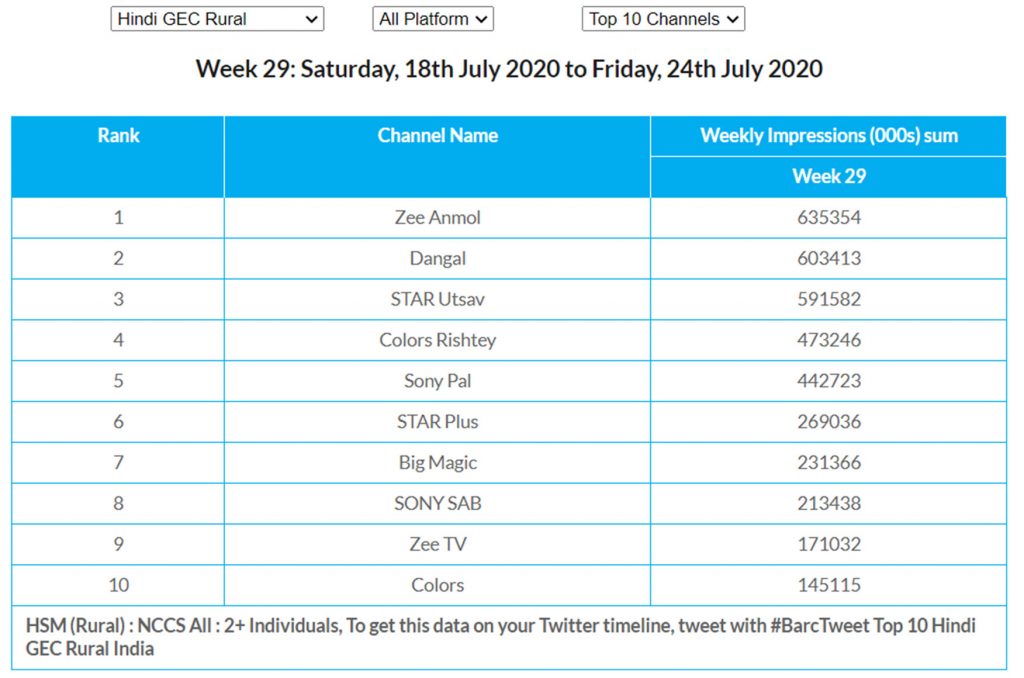Image resolution: width=1024 pixels, height=678 pixels.
Task: Open the Hindi GEC Rural dropdown
Action: 216,19
